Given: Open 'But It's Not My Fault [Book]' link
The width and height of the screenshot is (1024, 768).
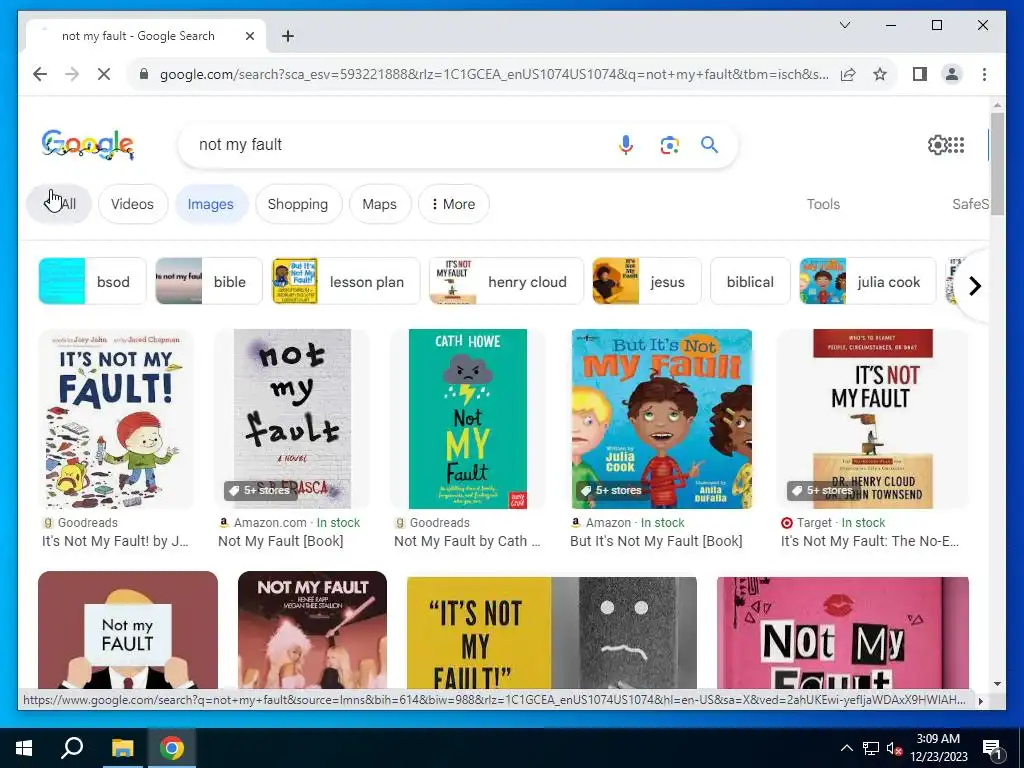Looking at the screenshot, I should click(656, 541).
